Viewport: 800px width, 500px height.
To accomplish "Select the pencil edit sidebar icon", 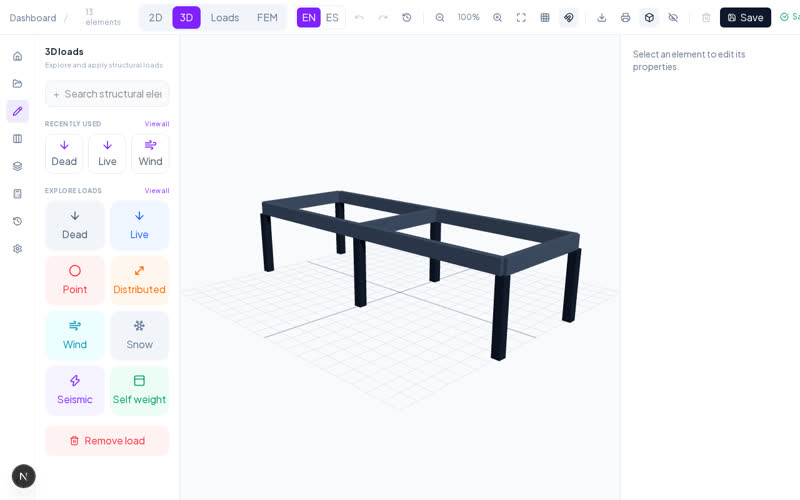I will [x=17, y=111].
